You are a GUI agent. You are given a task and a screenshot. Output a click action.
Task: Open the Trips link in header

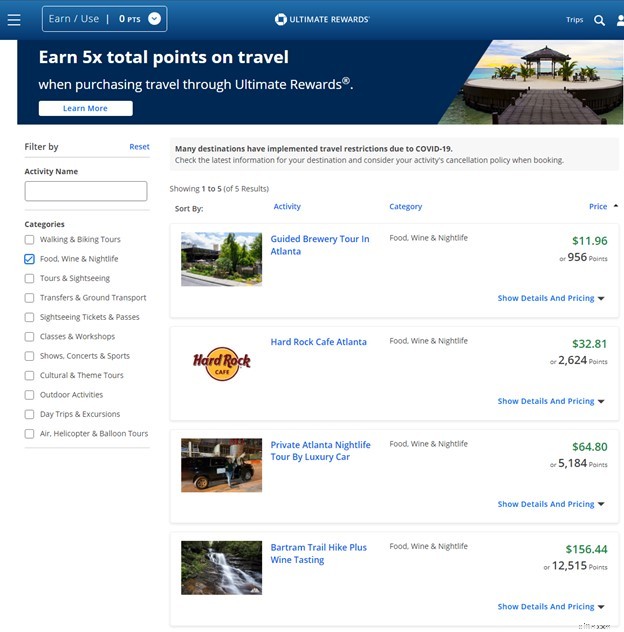coord(574,20)
